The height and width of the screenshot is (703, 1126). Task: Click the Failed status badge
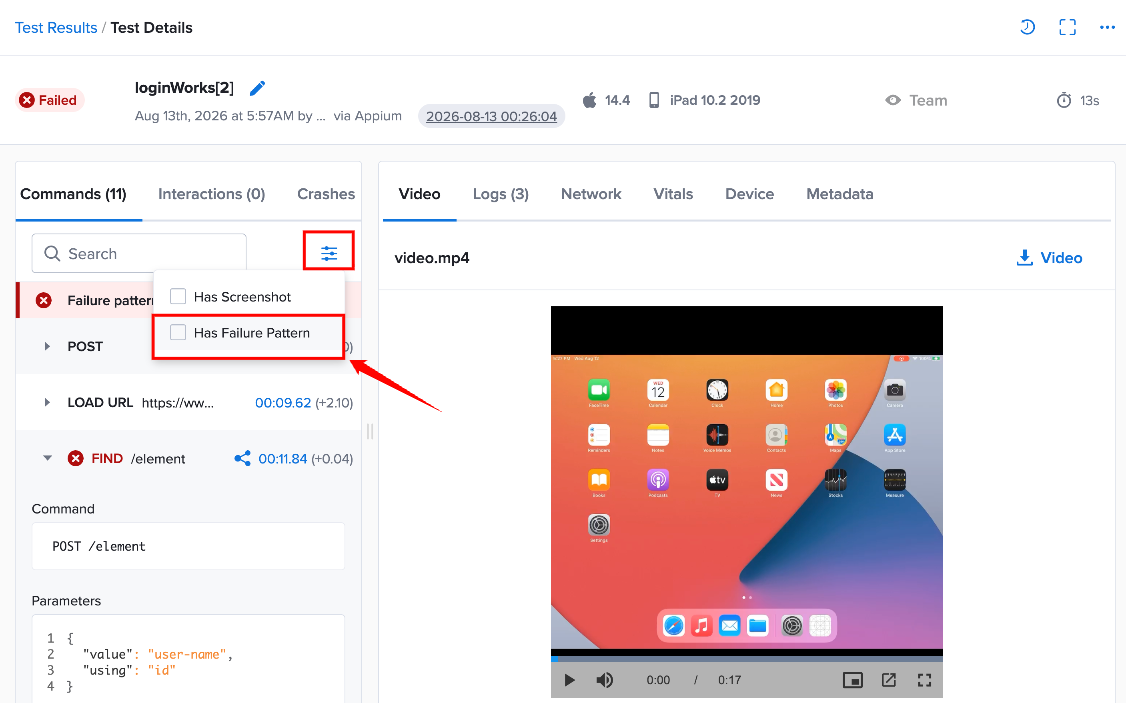pos(49,101)
